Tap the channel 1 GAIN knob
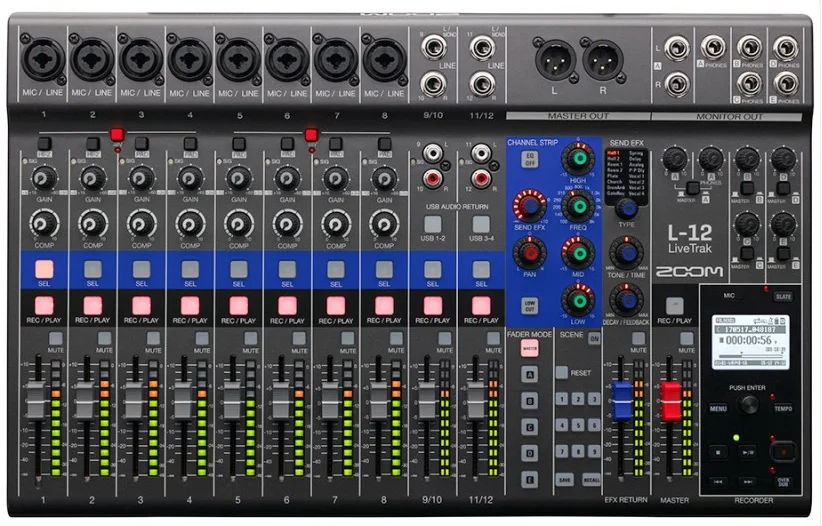This screenshot has height=526, width=822. pos(44,179)
